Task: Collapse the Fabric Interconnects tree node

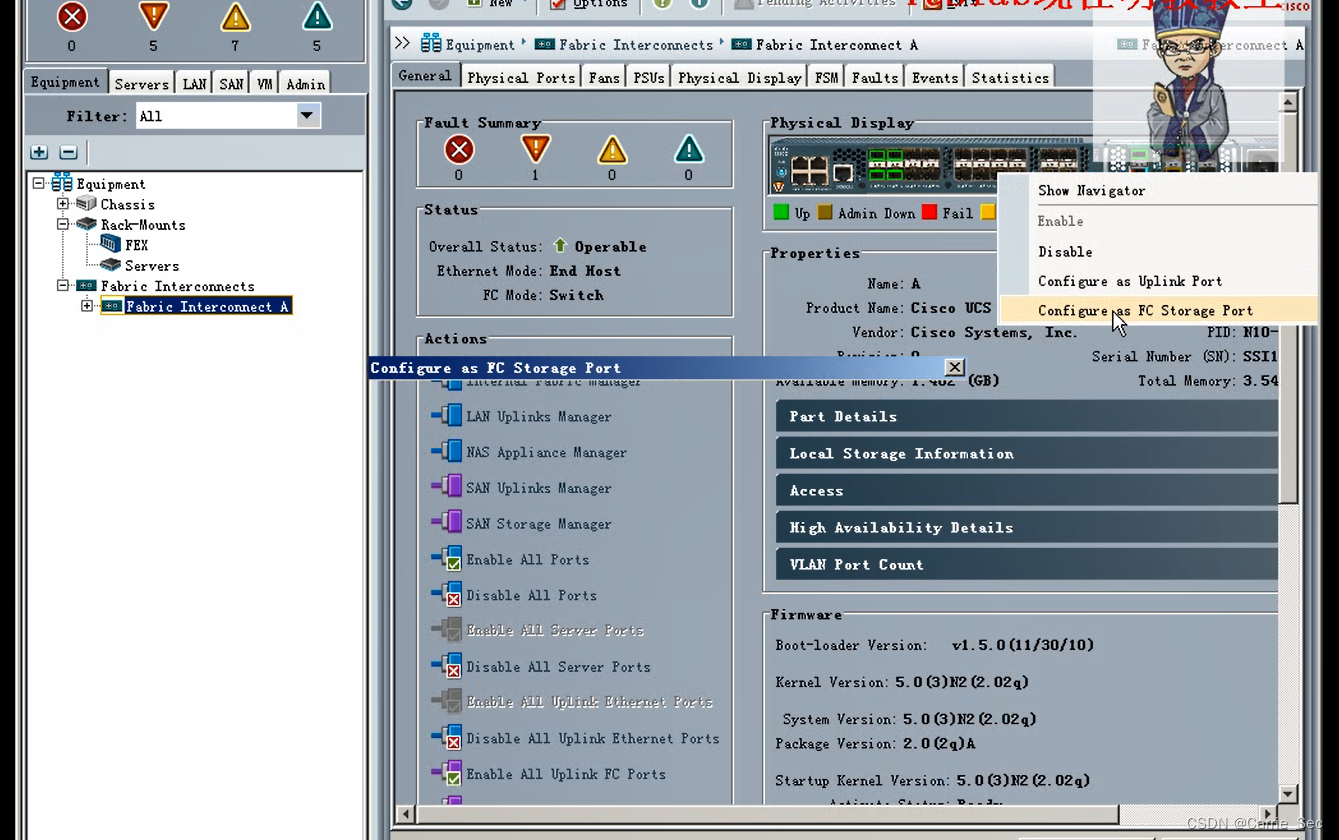Action: pyautogui.click(x=63, y=286)
